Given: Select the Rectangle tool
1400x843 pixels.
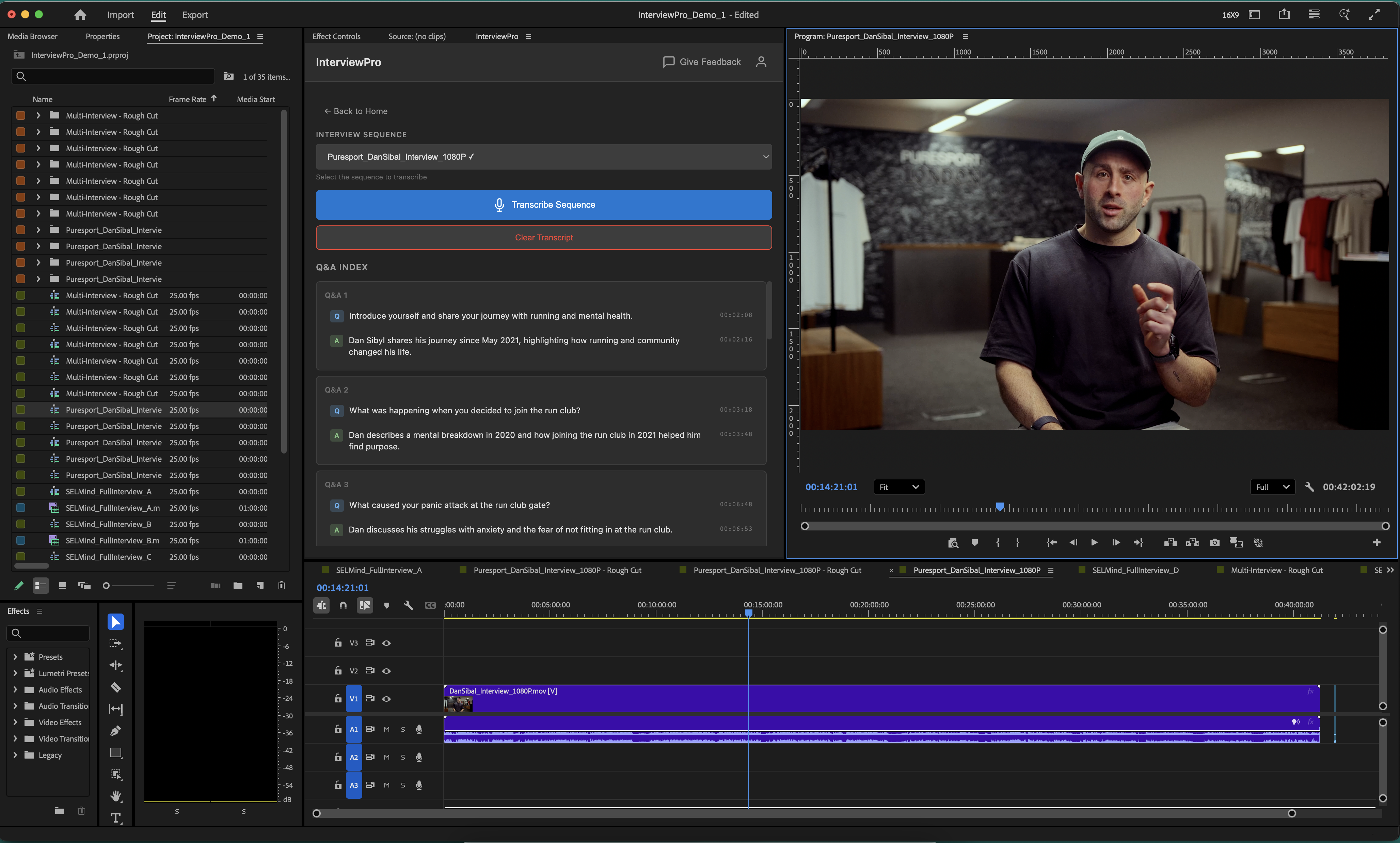Looking at the screenshot, I should (x=116, y=753).
